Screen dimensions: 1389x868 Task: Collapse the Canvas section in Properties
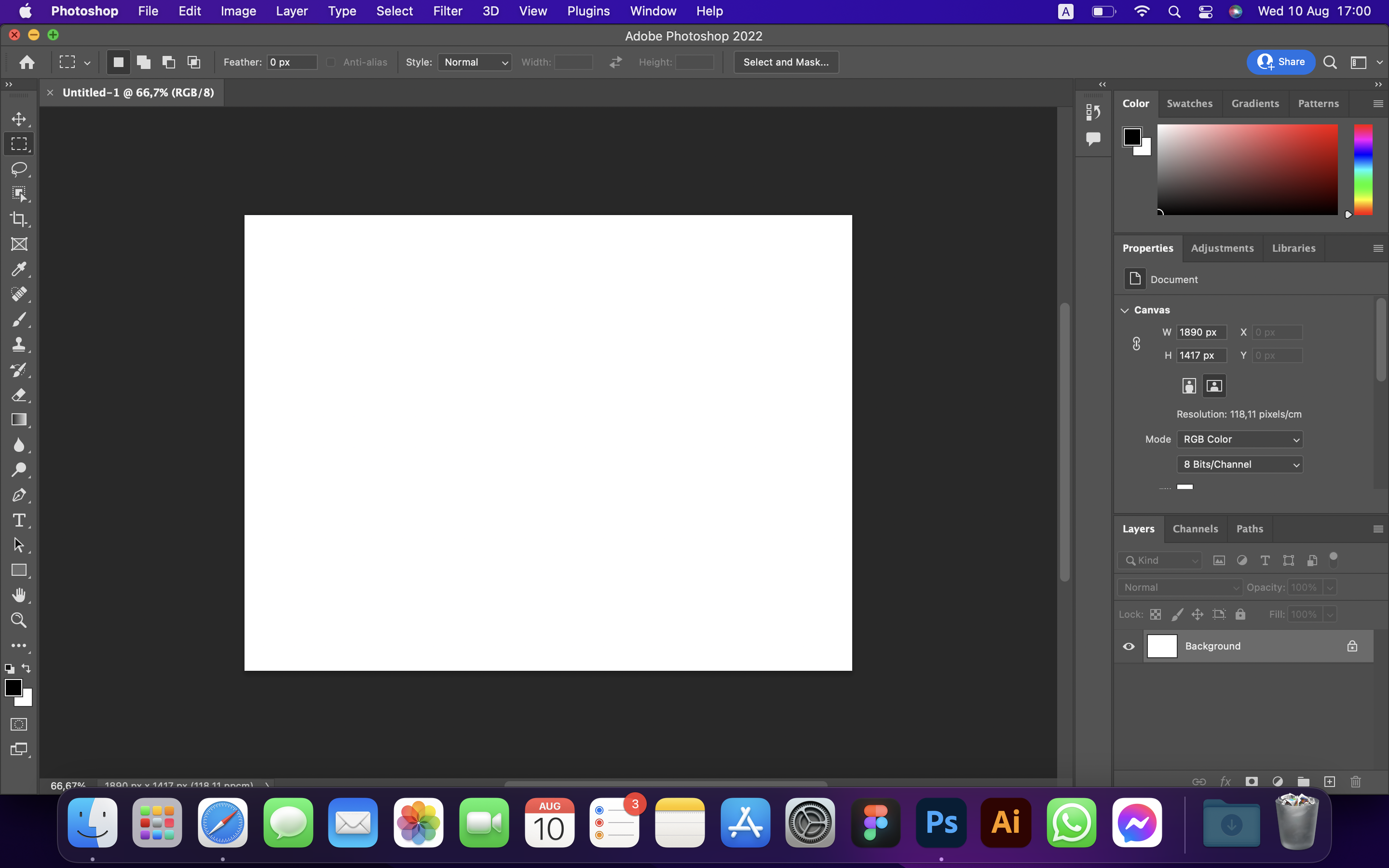pyautogui.click(x=1124, y=310)
